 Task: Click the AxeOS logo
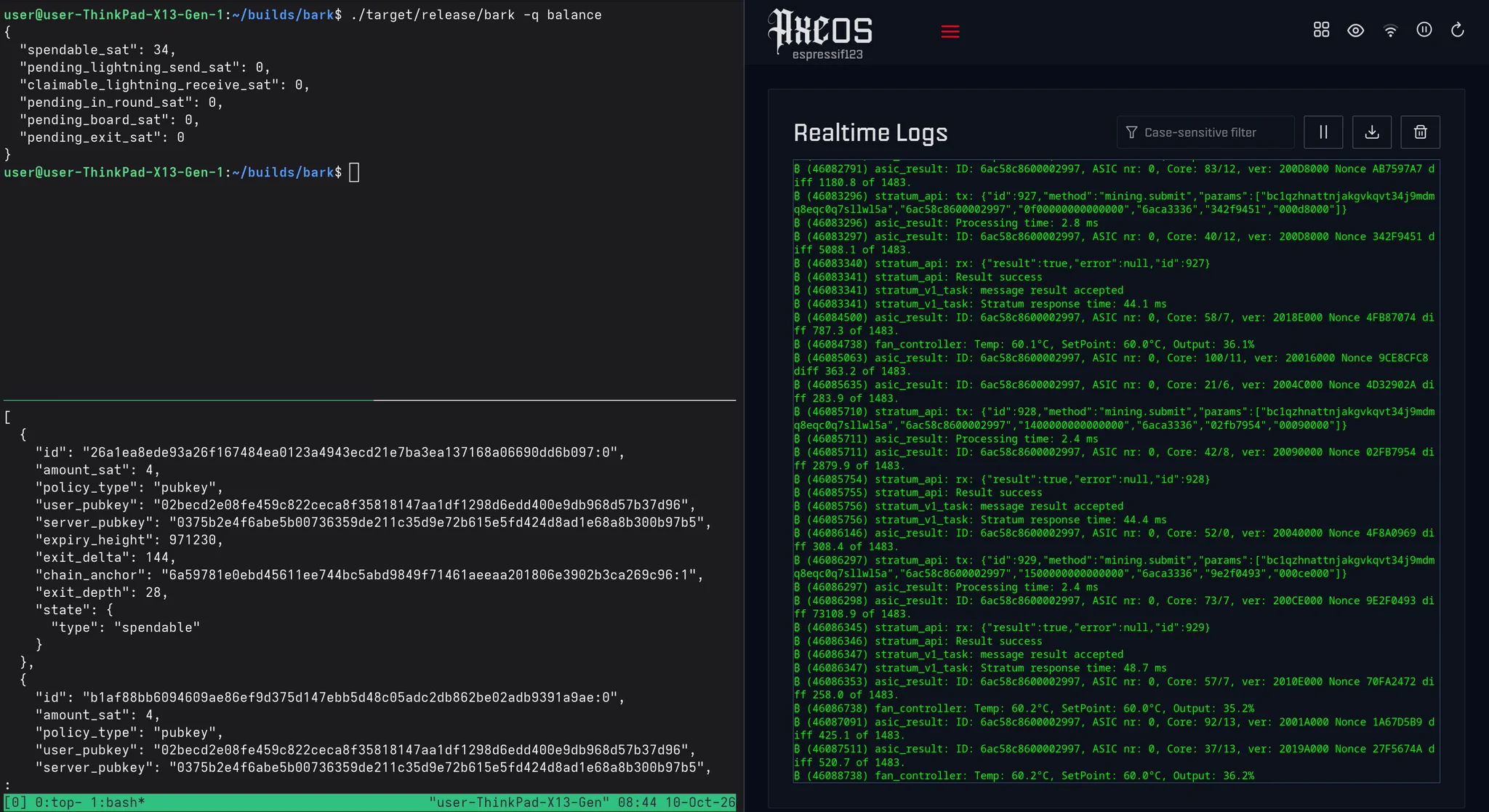click(x=820, y=29)
